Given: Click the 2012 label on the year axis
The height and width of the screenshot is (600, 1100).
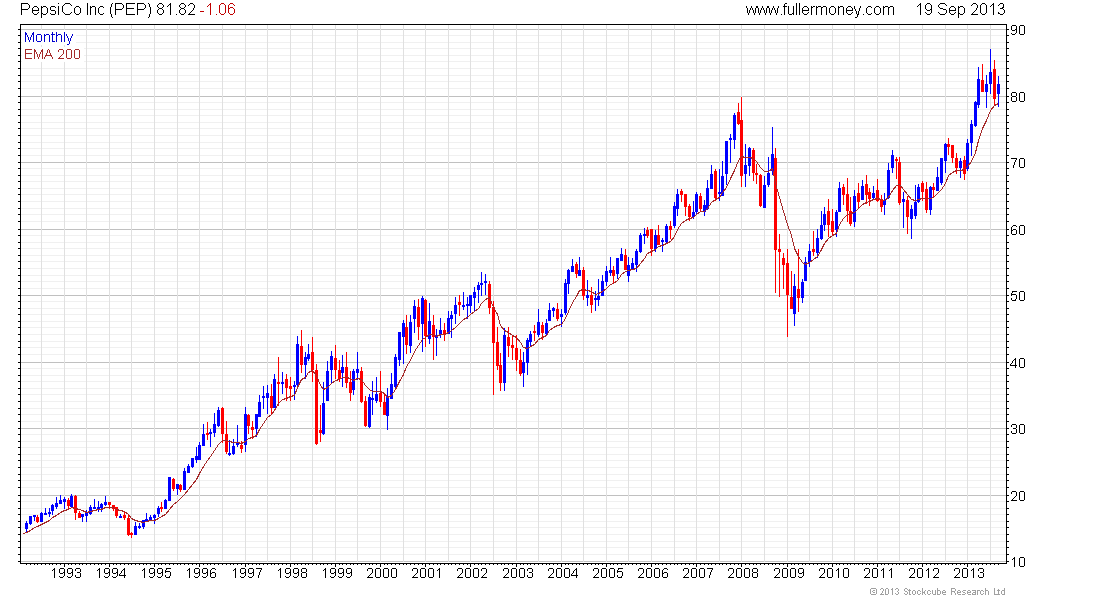Looking at the screenshot, I should [924, 573].
